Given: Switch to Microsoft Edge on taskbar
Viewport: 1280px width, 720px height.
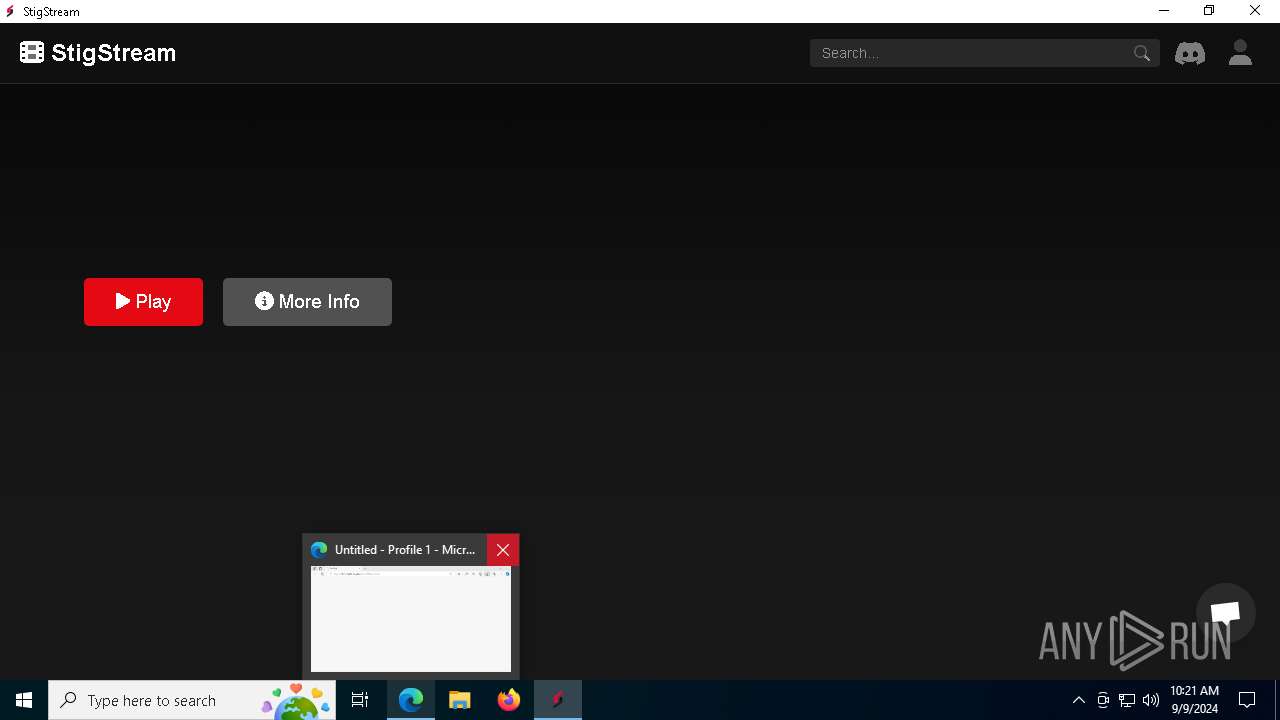Looking at the screenshot, I should [x=411, y=700].
